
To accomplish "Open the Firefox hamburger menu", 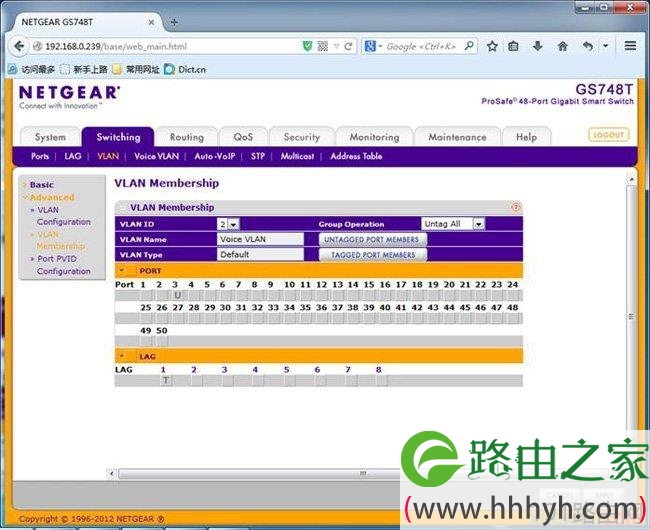I will tap(631, 46).
